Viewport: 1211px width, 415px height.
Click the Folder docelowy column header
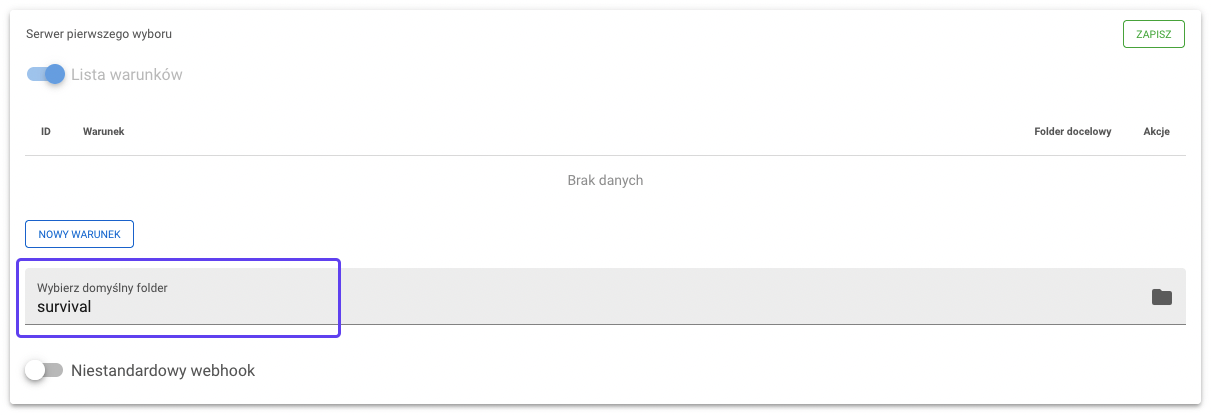[x=1072, y=132]
